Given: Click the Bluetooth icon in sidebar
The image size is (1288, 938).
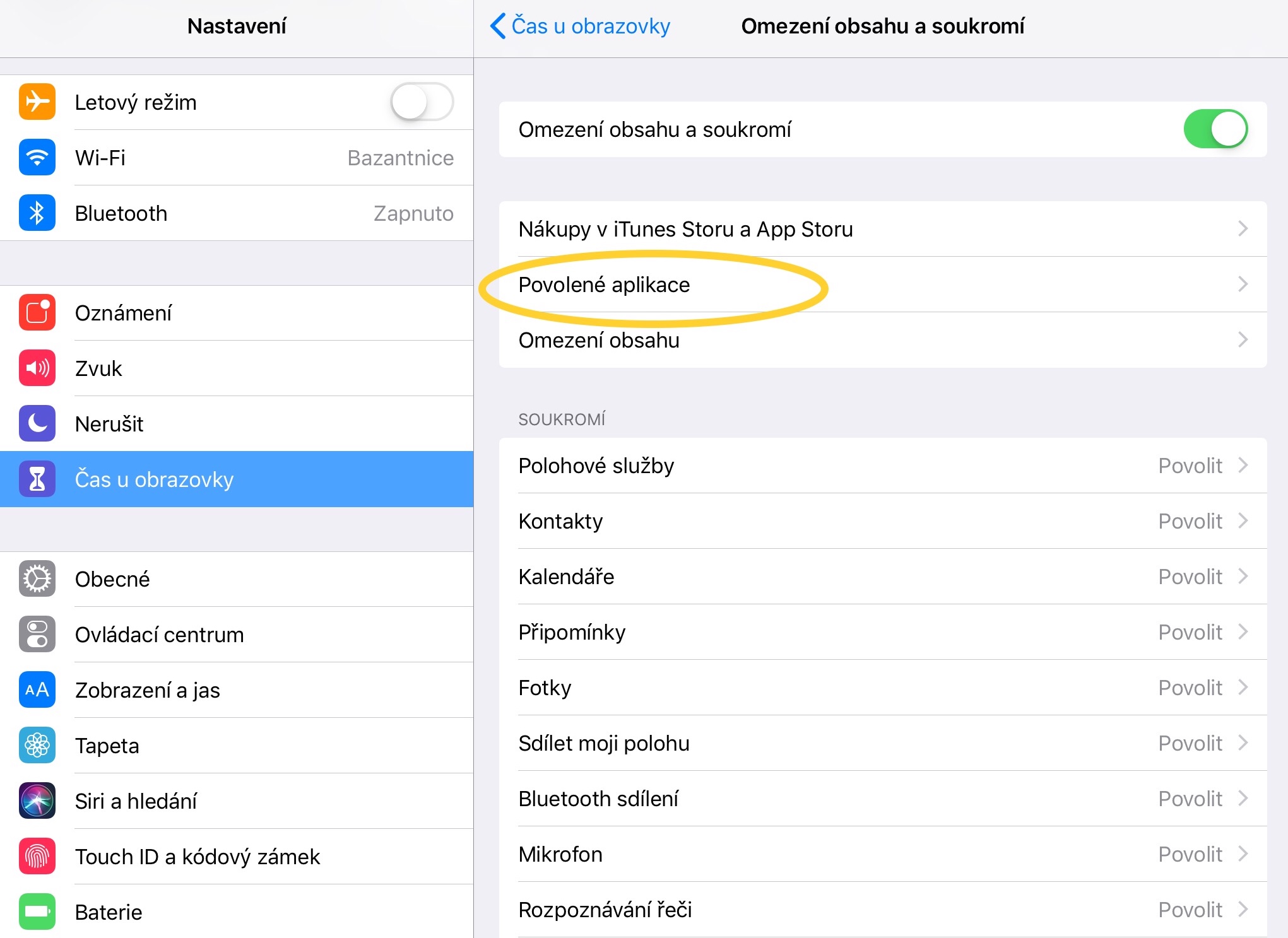Looking at the screenshot, I should 37,213.
